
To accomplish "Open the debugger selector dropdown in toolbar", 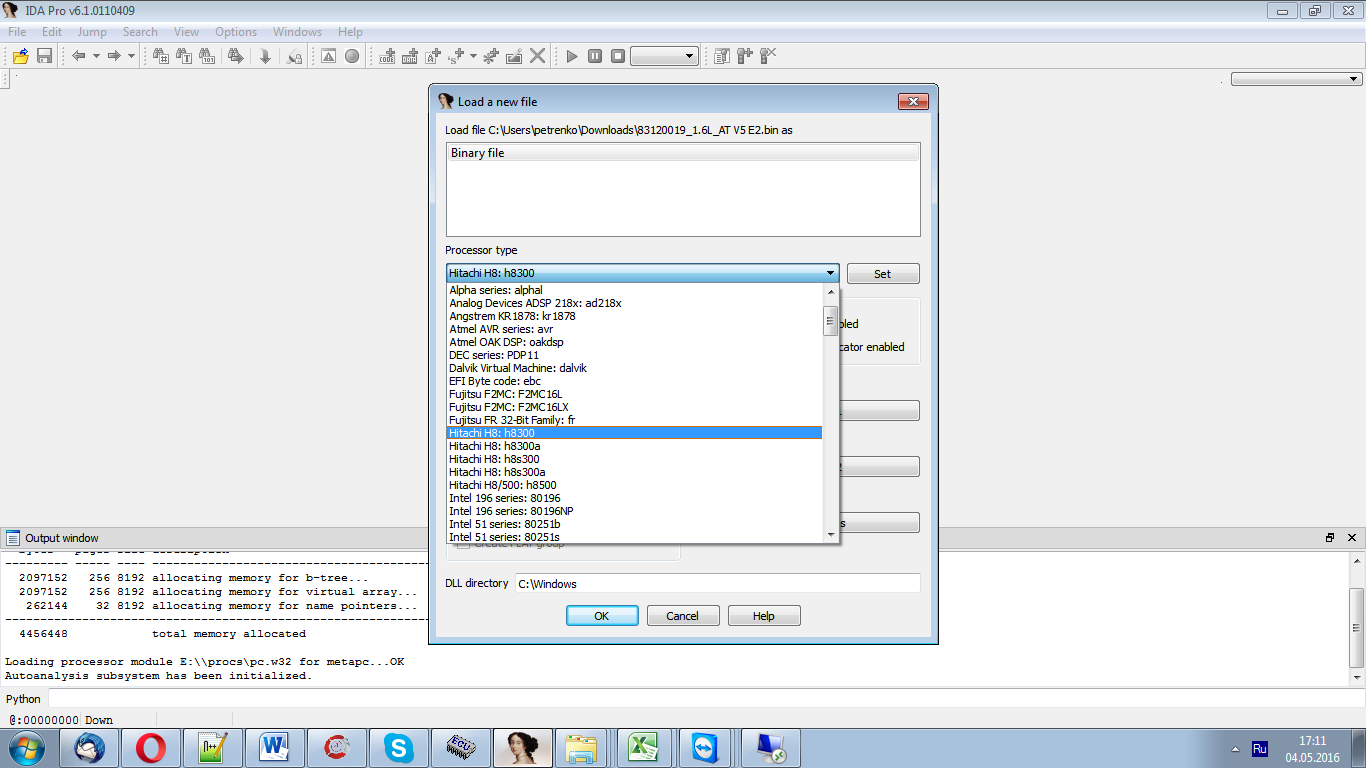I will tap(665, 57).
